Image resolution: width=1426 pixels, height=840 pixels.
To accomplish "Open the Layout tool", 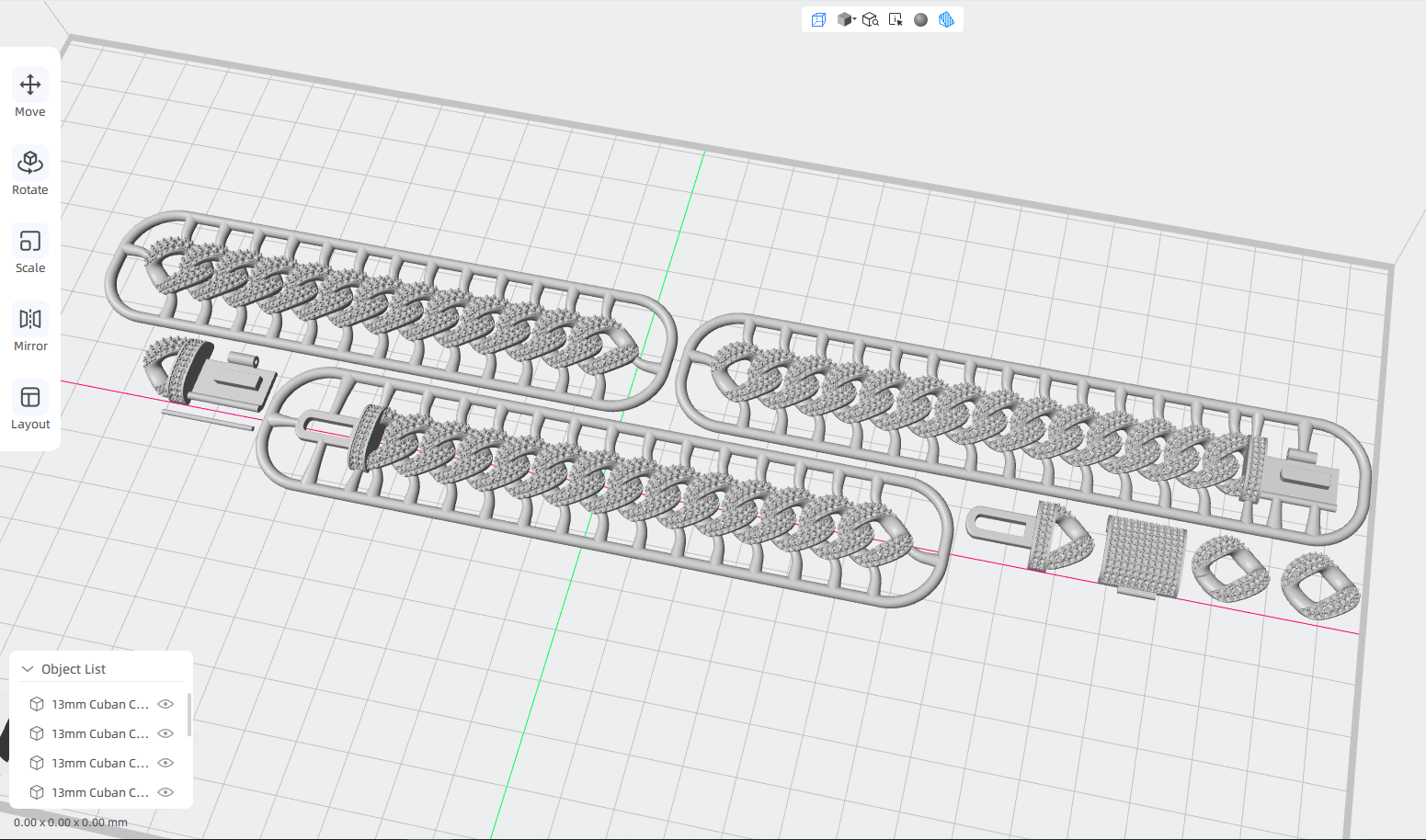I will [30, 407].
